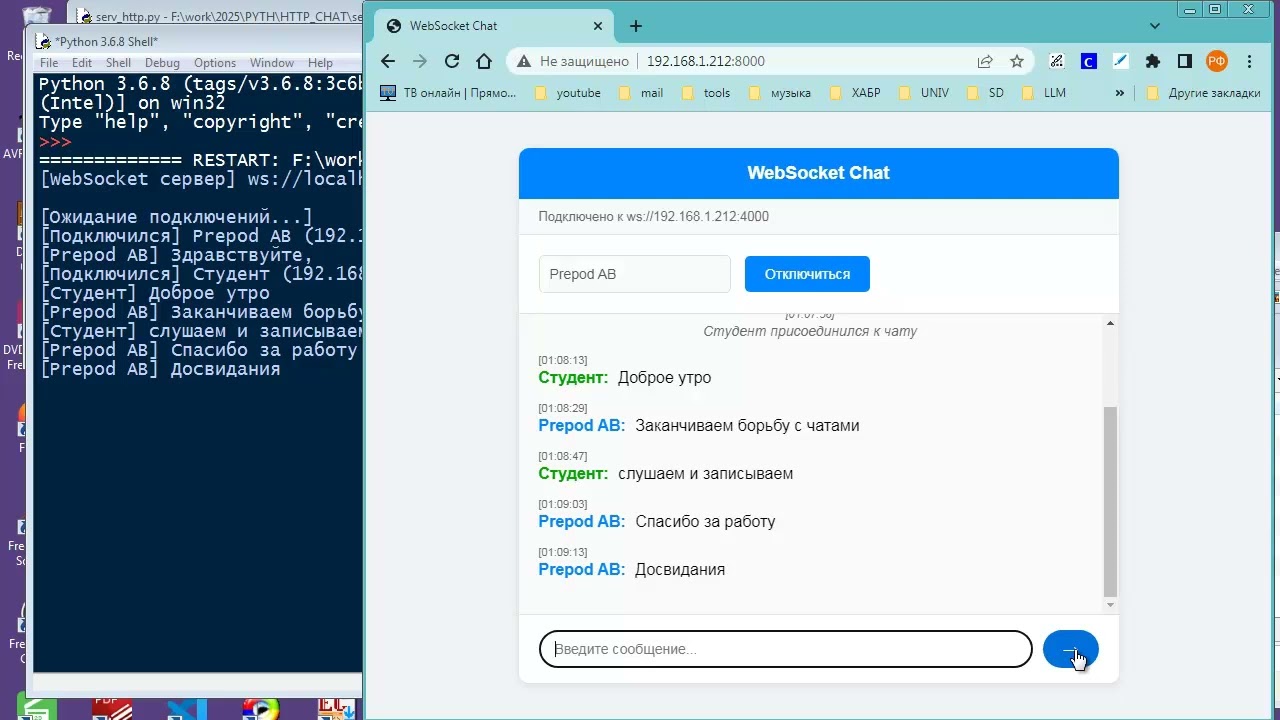Open the browser home page
The width and height of the screenshot is (1280, 720).
[x=484, y=61]
